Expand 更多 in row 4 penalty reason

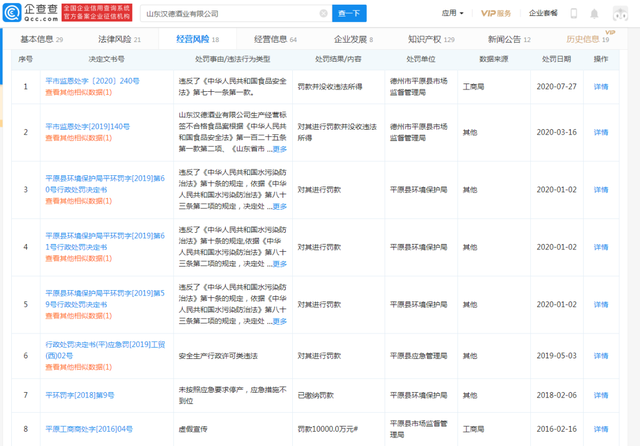[x=280, y=264]
